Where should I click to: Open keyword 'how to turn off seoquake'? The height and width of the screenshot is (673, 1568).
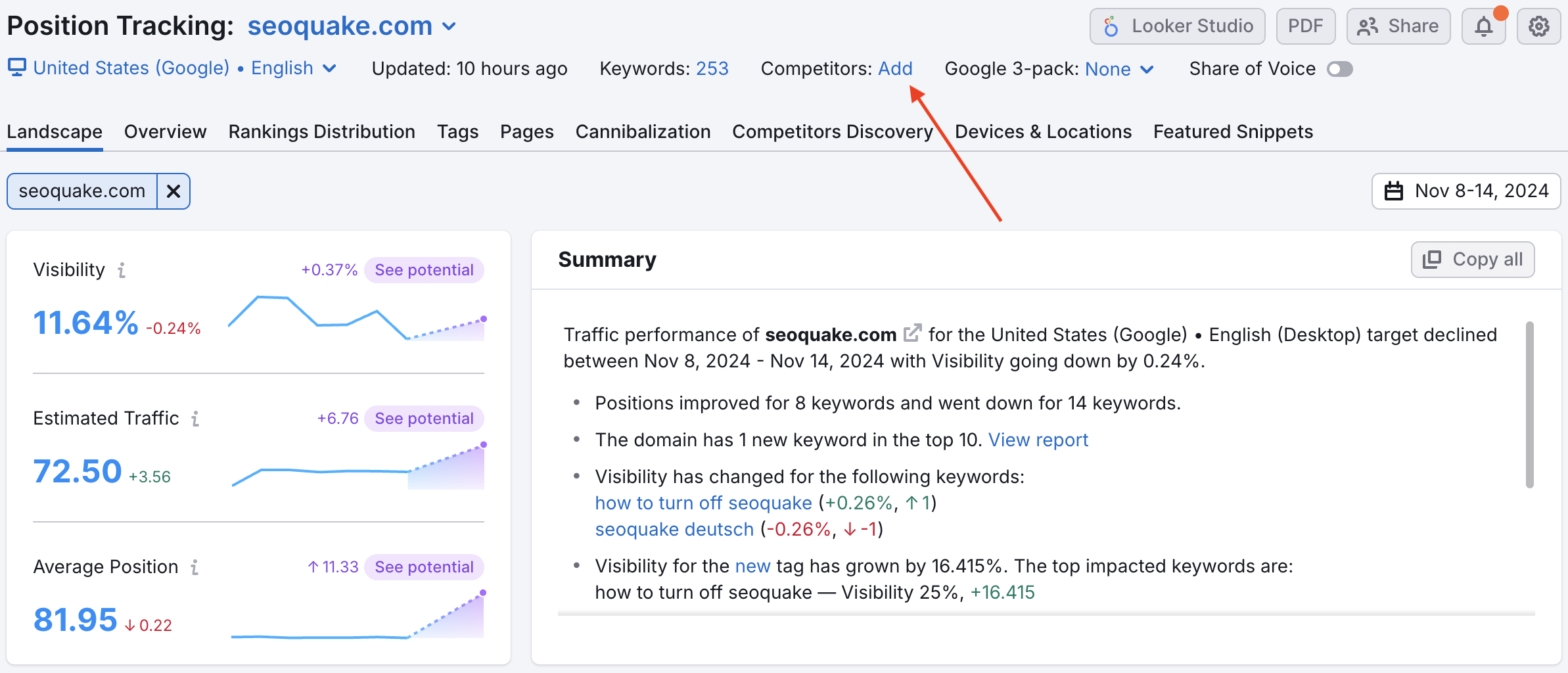703,503
